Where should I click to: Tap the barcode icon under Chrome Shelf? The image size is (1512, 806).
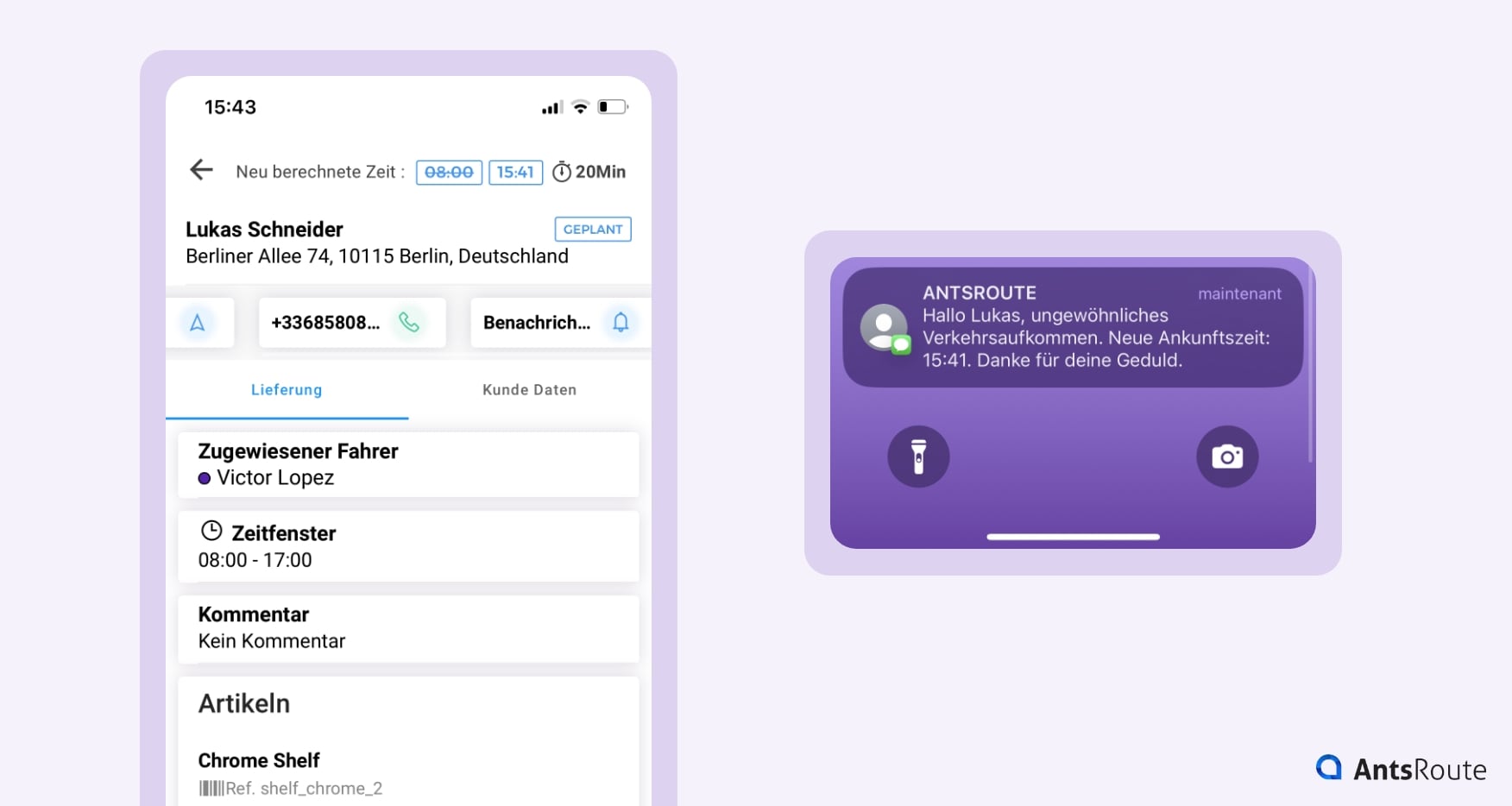211,788
